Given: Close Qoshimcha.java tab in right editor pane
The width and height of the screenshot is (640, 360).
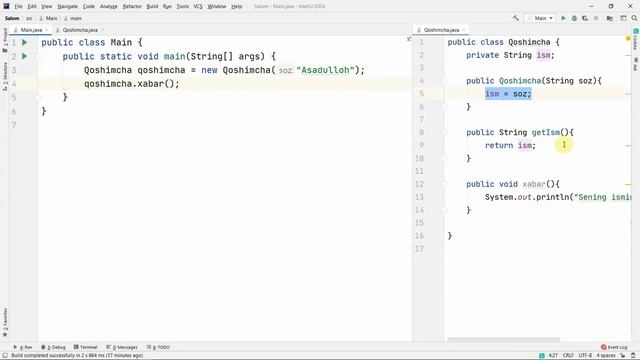Looking at the screenshot, I should [464, 30].
